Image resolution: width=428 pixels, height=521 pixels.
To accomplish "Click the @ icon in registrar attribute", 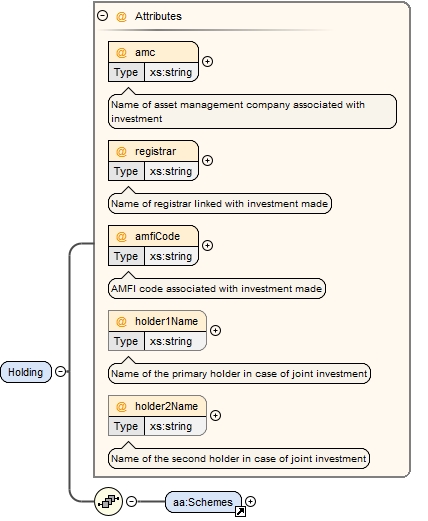I will (x=121, y=151).
